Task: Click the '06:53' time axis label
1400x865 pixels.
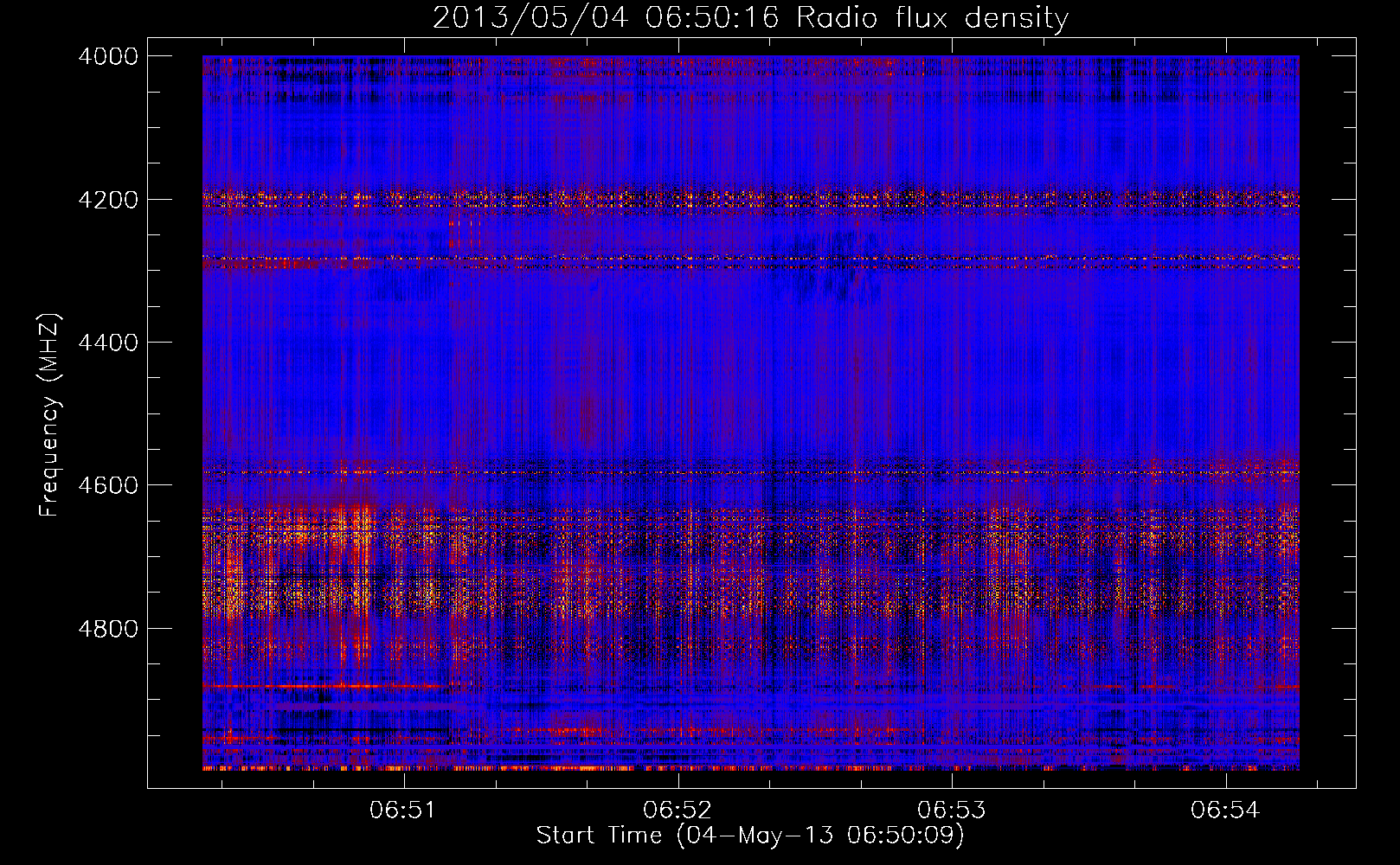Action: [950, 810]
